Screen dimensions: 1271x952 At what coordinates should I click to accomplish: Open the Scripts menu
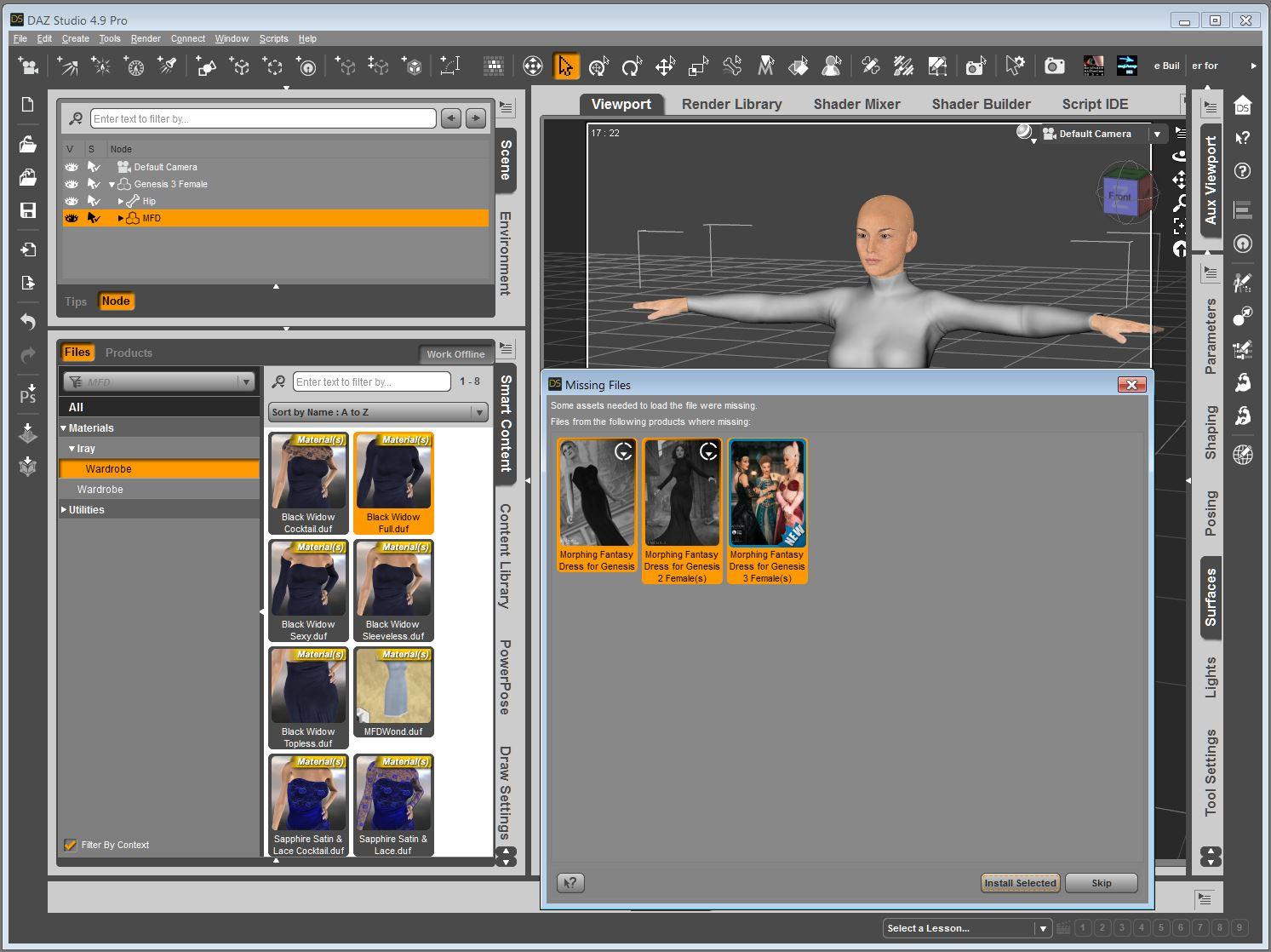coord(273,38)
